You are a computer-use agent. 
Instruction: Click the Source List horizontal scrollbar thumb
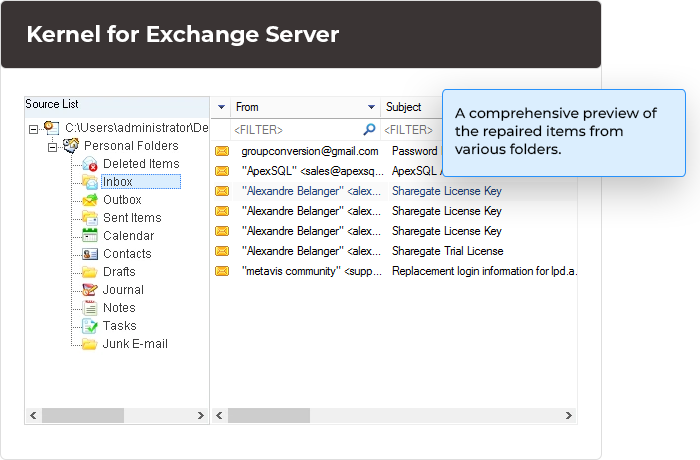[x=83, y=415]
